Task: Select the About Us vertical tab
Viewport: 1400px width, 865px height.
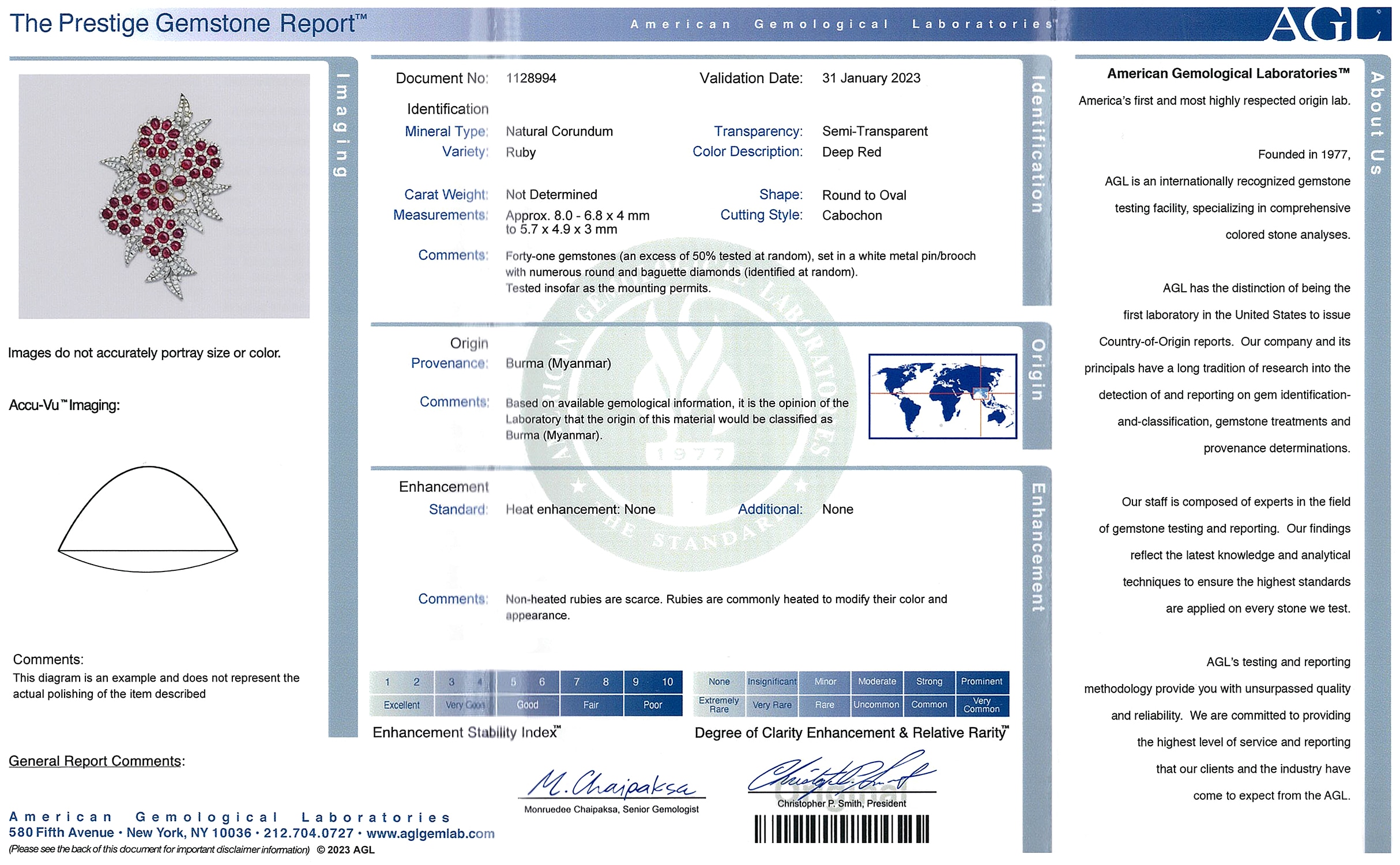Action: tap(1378, 122)
